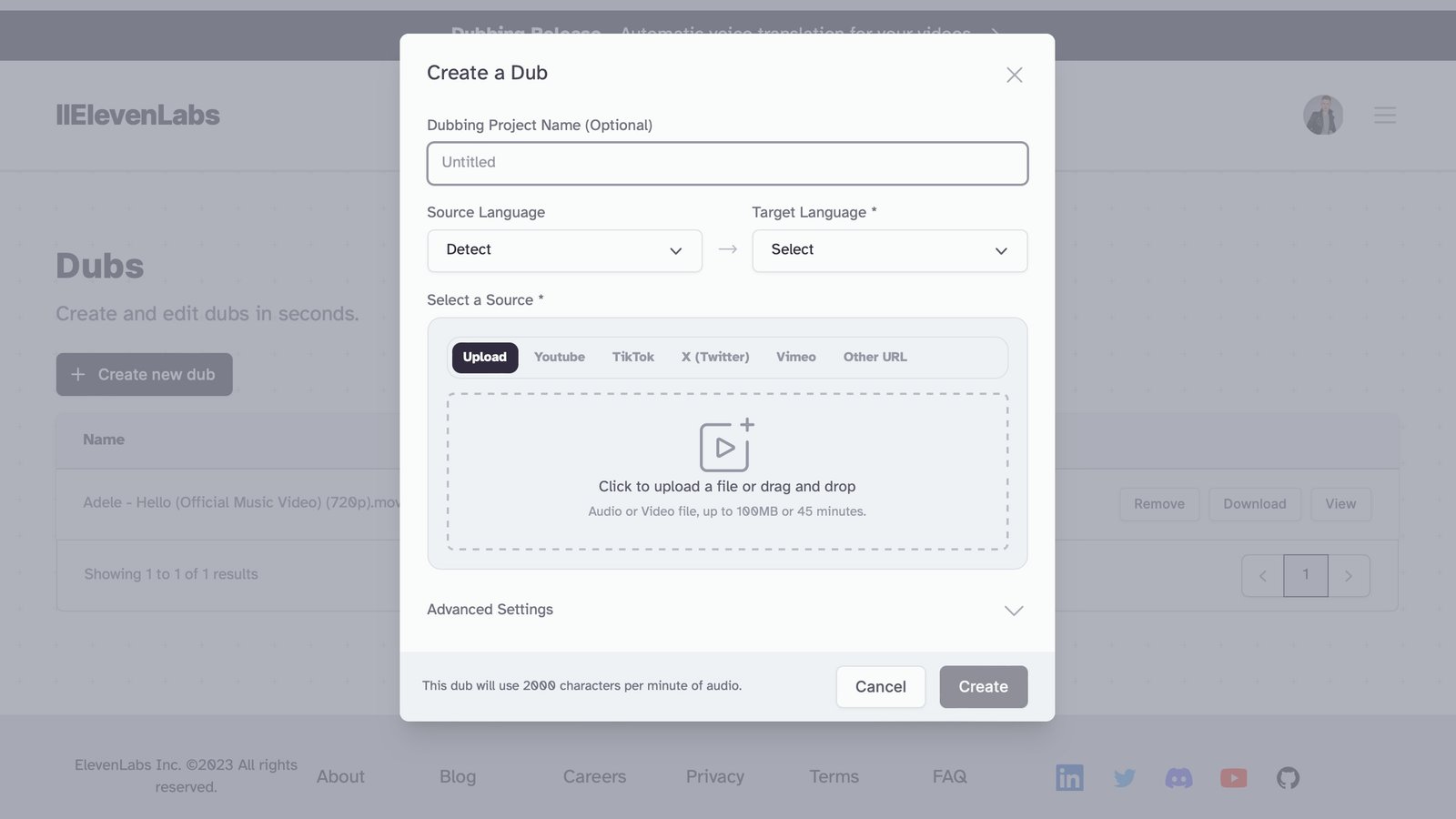Open the Blog footer link
The image size is (1456, 819).
point(458,776)
